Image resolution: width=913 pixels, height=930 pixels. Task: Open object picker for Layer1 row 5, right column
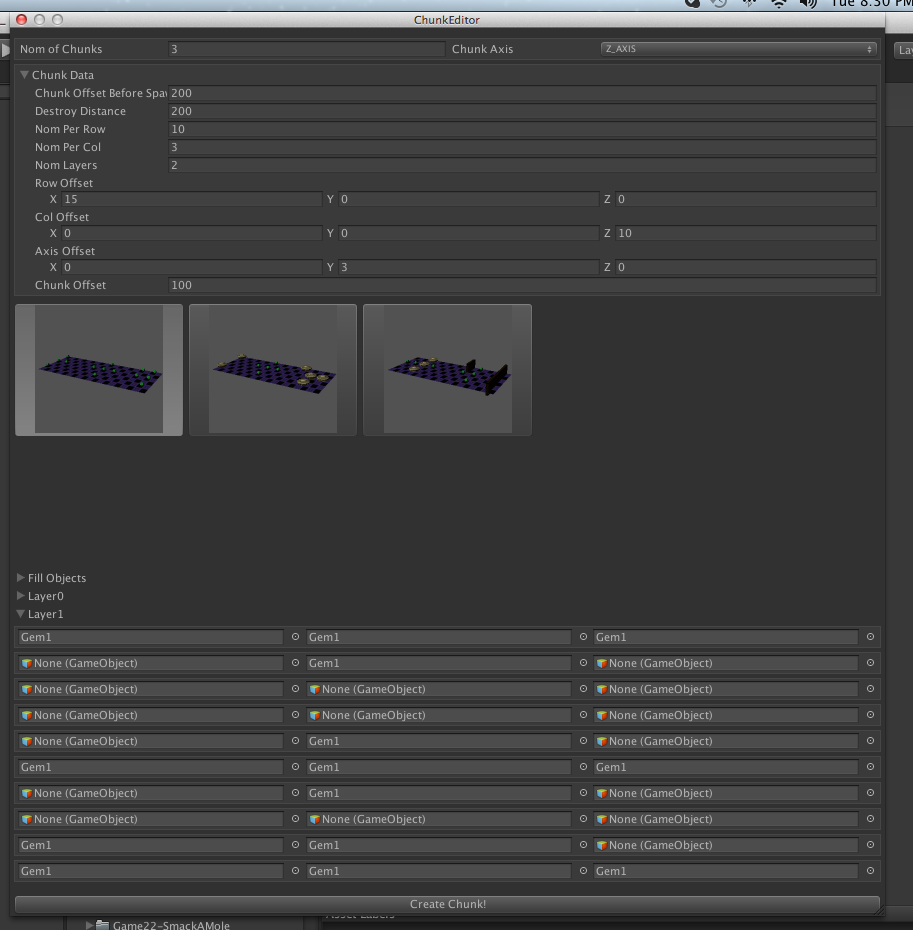pyautogui.click(x=870, y=741)
